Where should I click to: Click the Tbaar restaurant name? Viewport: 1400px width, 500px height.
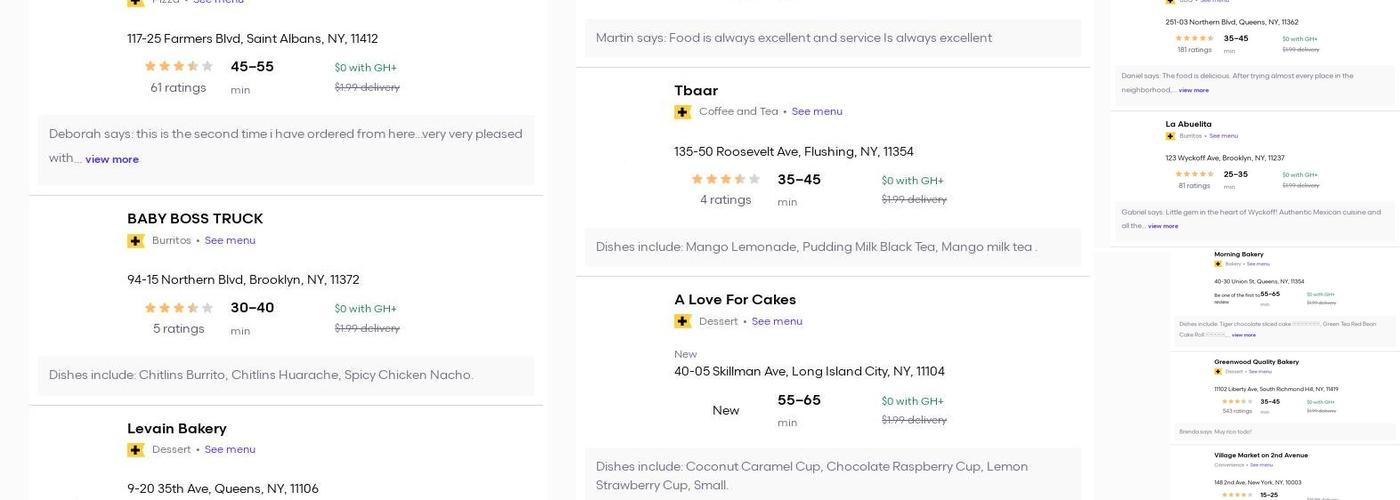(x=696, y=91)
